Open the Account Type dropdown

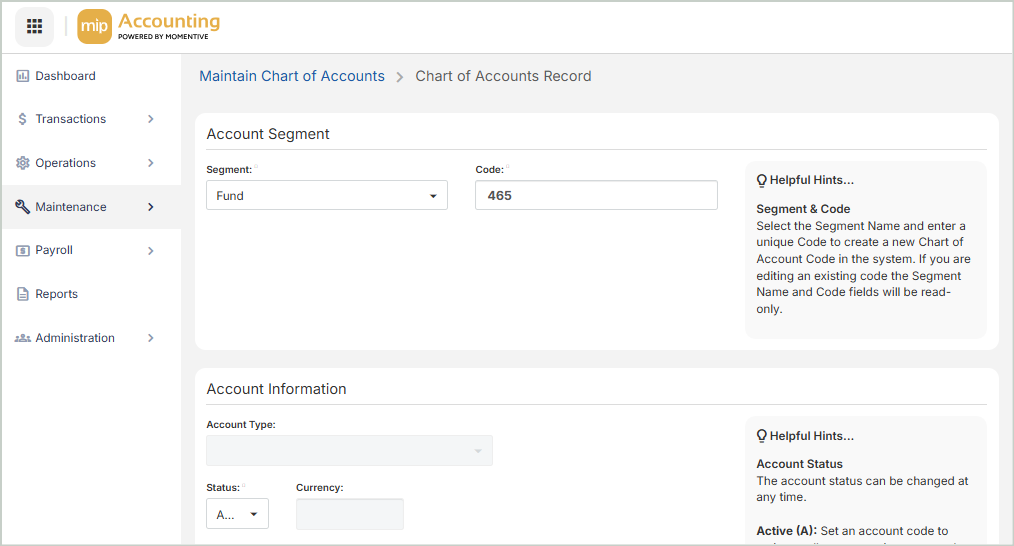pos(349,451)
